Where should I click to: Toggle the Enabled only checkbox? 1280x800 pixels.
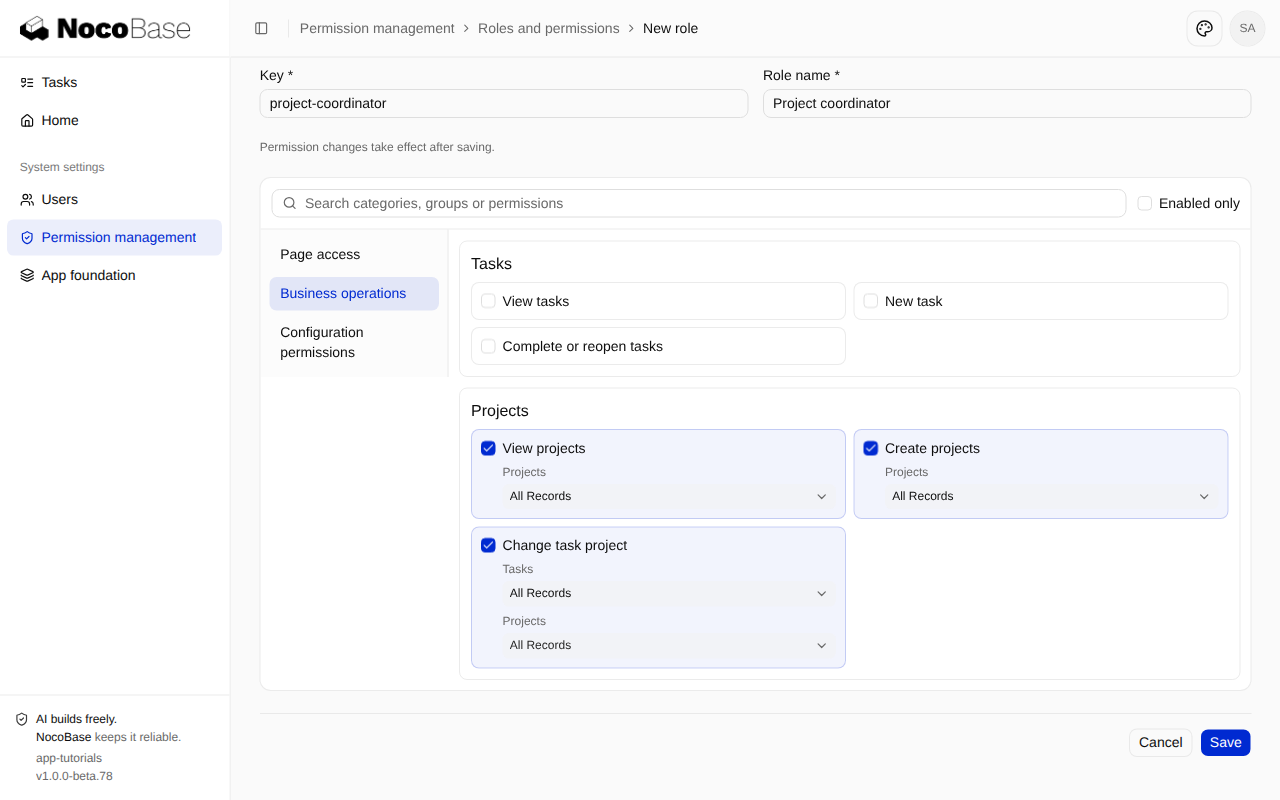pos(1145,203)
